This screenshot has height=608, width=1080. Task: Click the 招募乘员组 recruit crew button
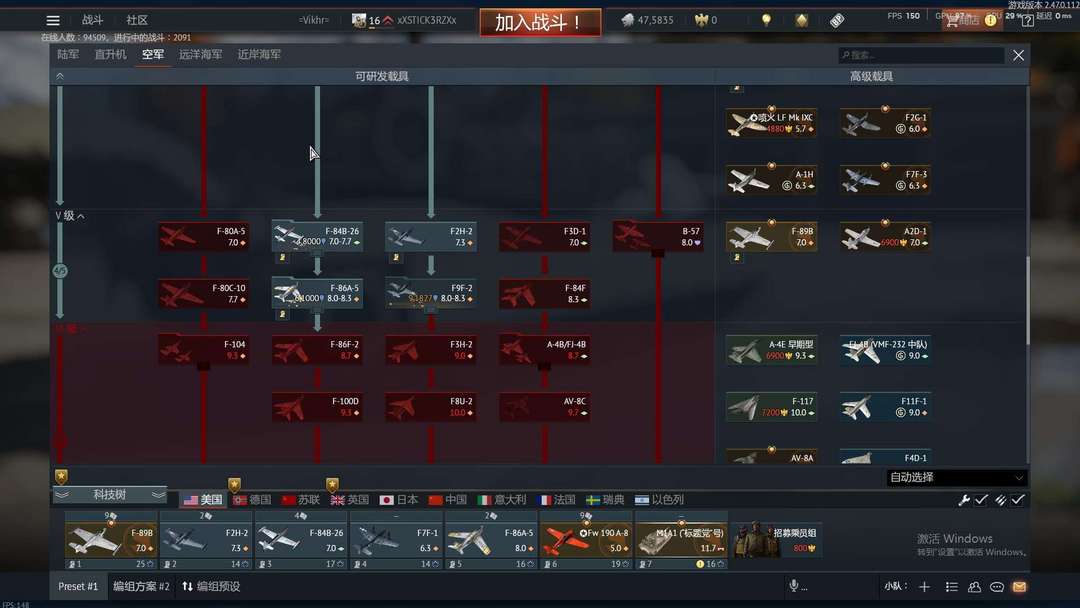pos(776,540)
